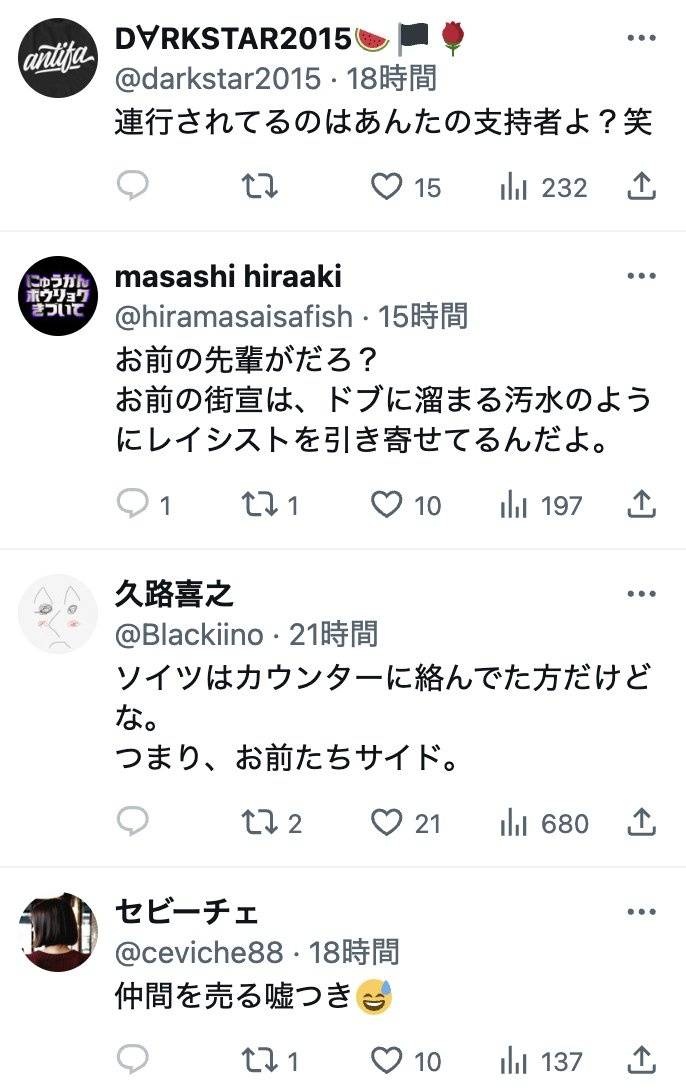Open more options for 久路喜之 tweet
The image size is (686, 1092).
pos(641,594)
